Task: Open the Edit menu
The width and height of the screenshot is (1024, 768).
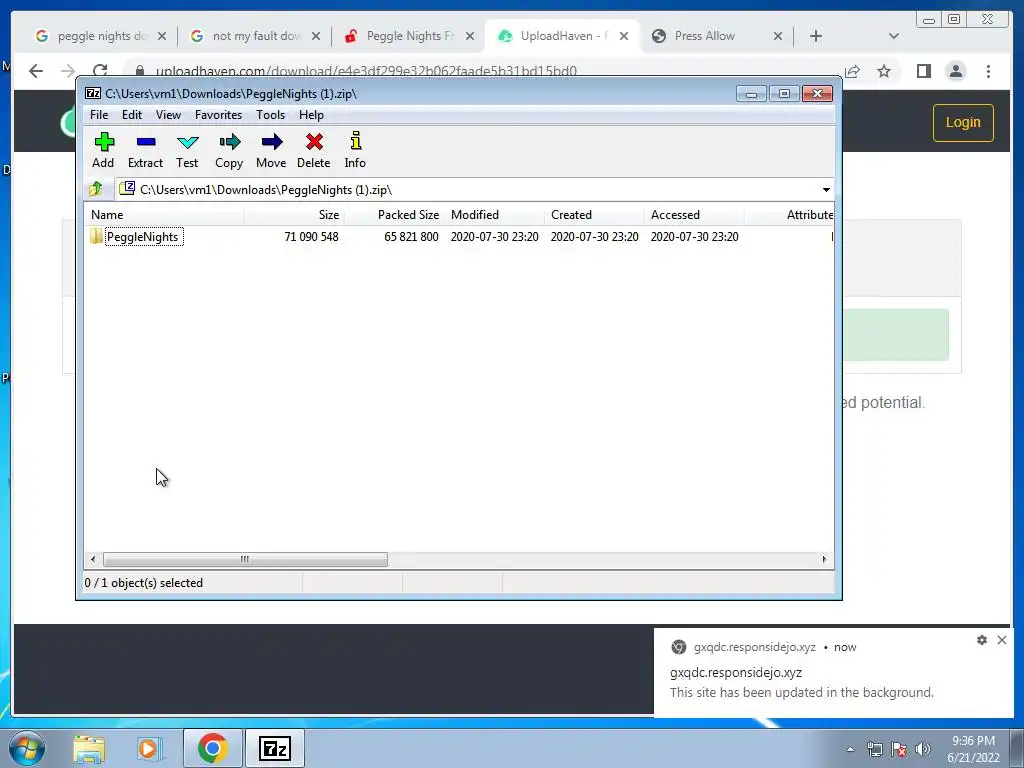Action: pyautogui.click(x=132, y=115)
